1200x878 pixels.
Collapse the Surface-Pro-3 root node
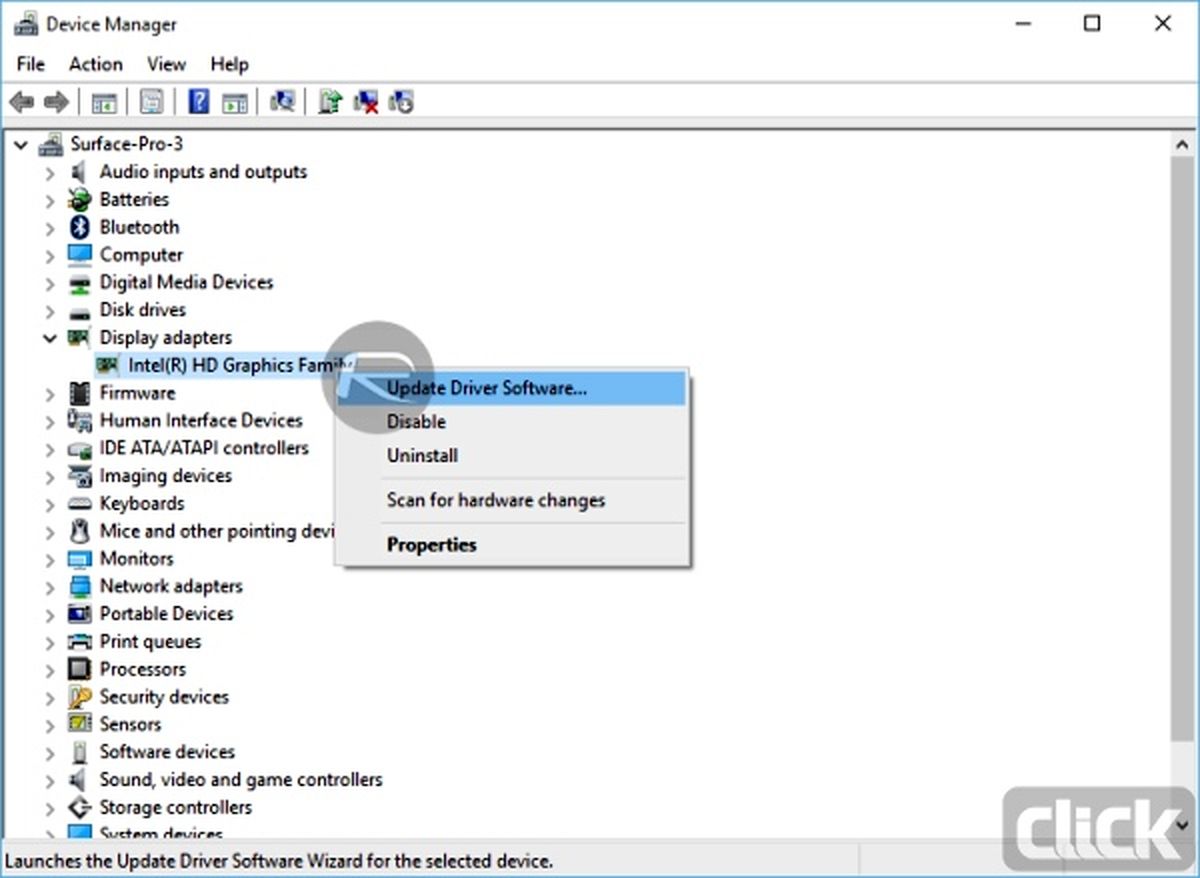[21, 145]
